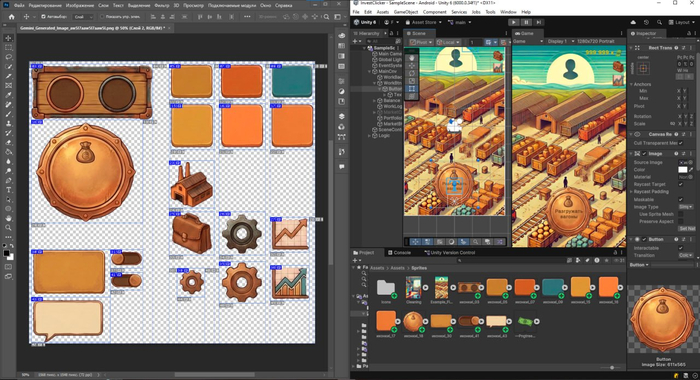
Task: Select the Rectangular Marquee tool in Photoshop
Action: click(8, 48)
